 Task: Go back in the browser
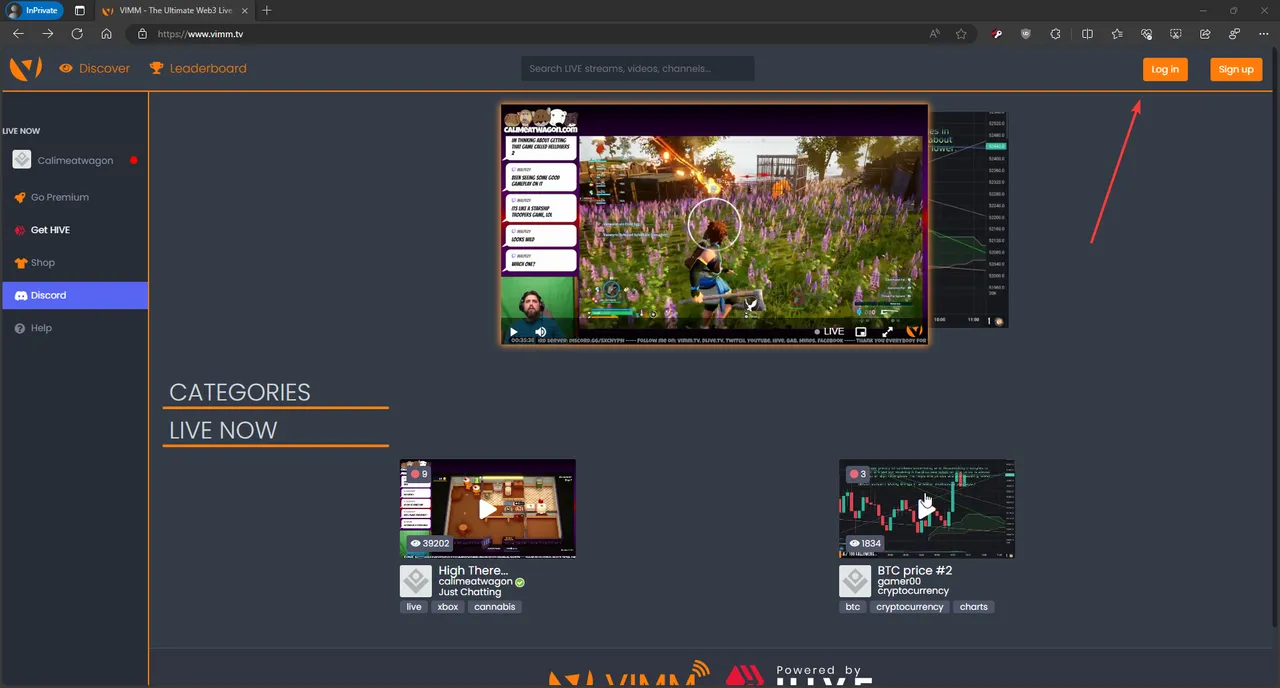point(18,33)
